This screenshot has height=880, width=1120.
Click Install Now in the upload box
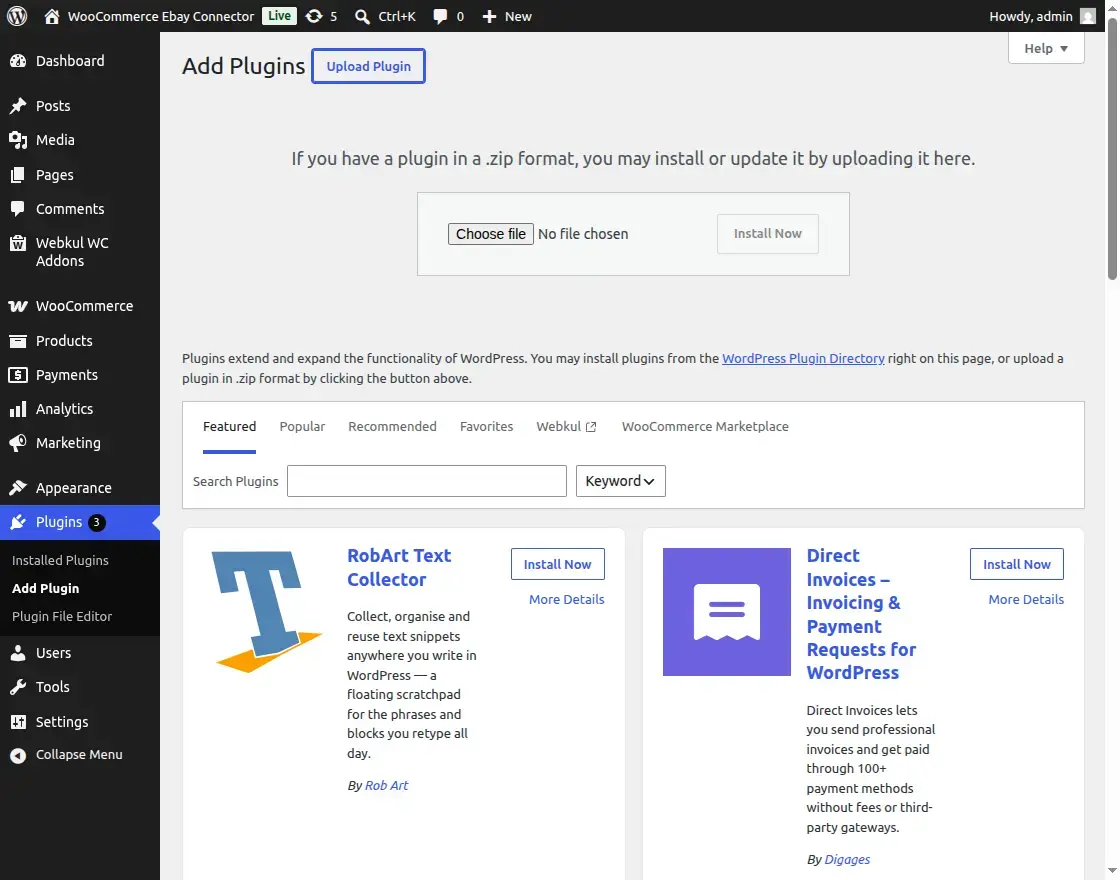coord(768,234)
